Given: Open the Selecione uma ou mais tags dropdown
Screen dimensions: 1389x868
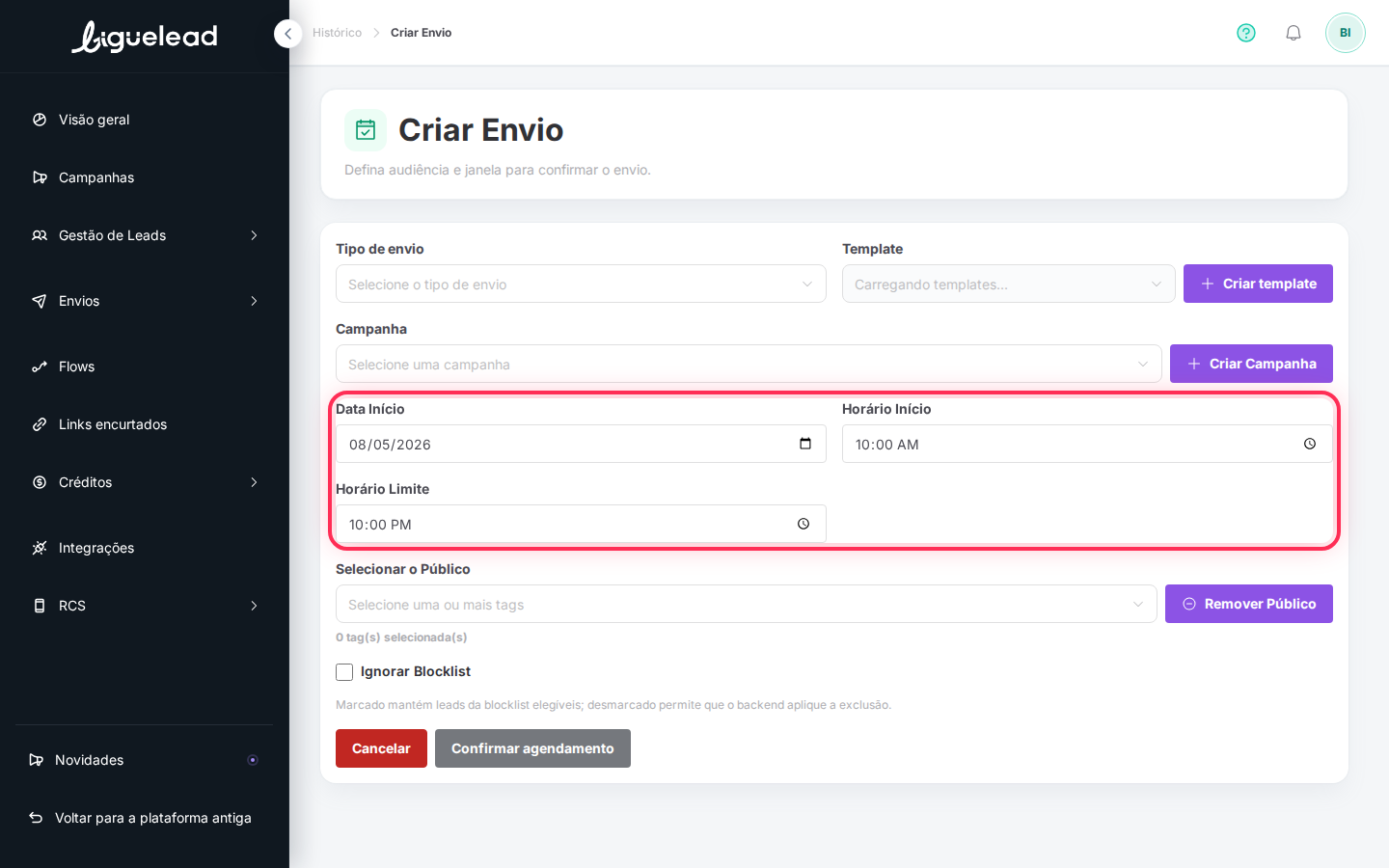Looking at the screenshot, I should pos(746,604).
